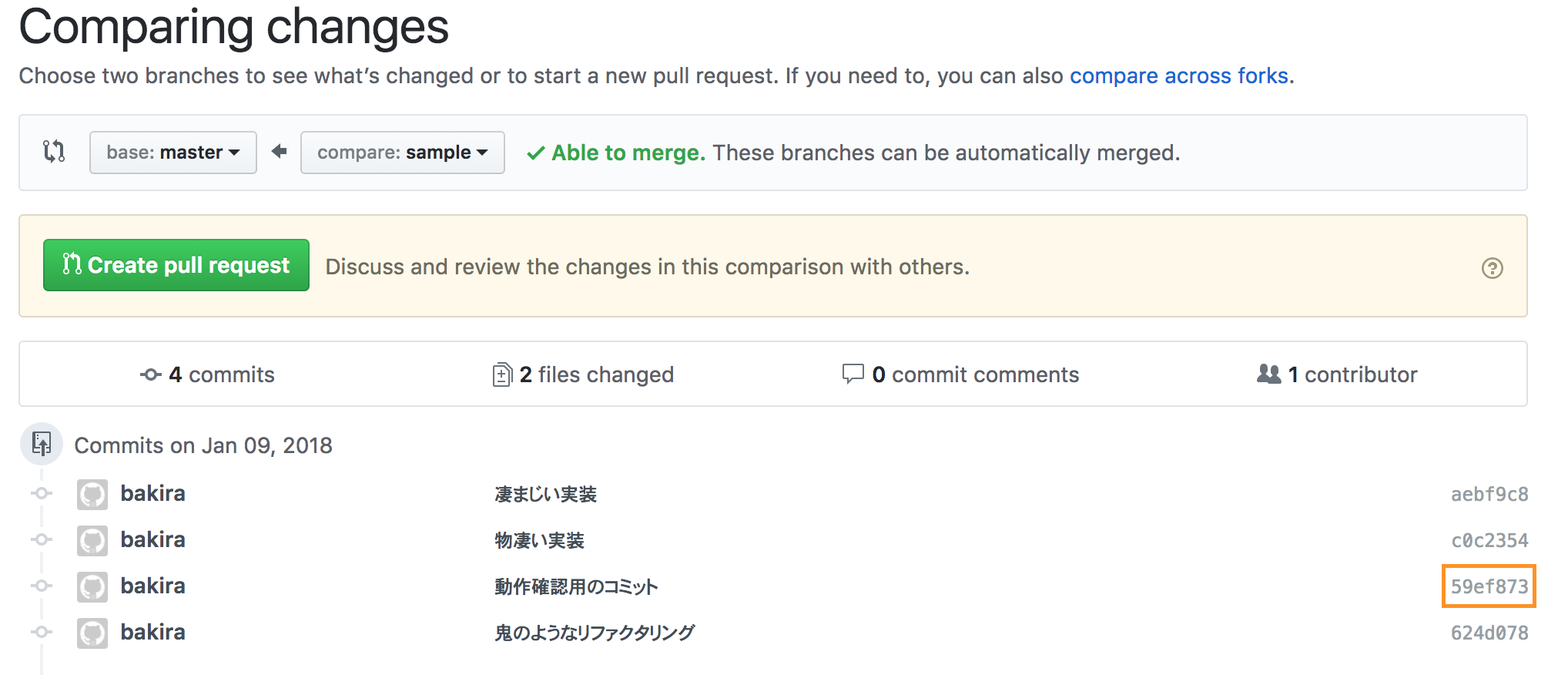Click bakira avatar in the aebf9c8 commit row
1568x675 pixels.
(92, 495)
